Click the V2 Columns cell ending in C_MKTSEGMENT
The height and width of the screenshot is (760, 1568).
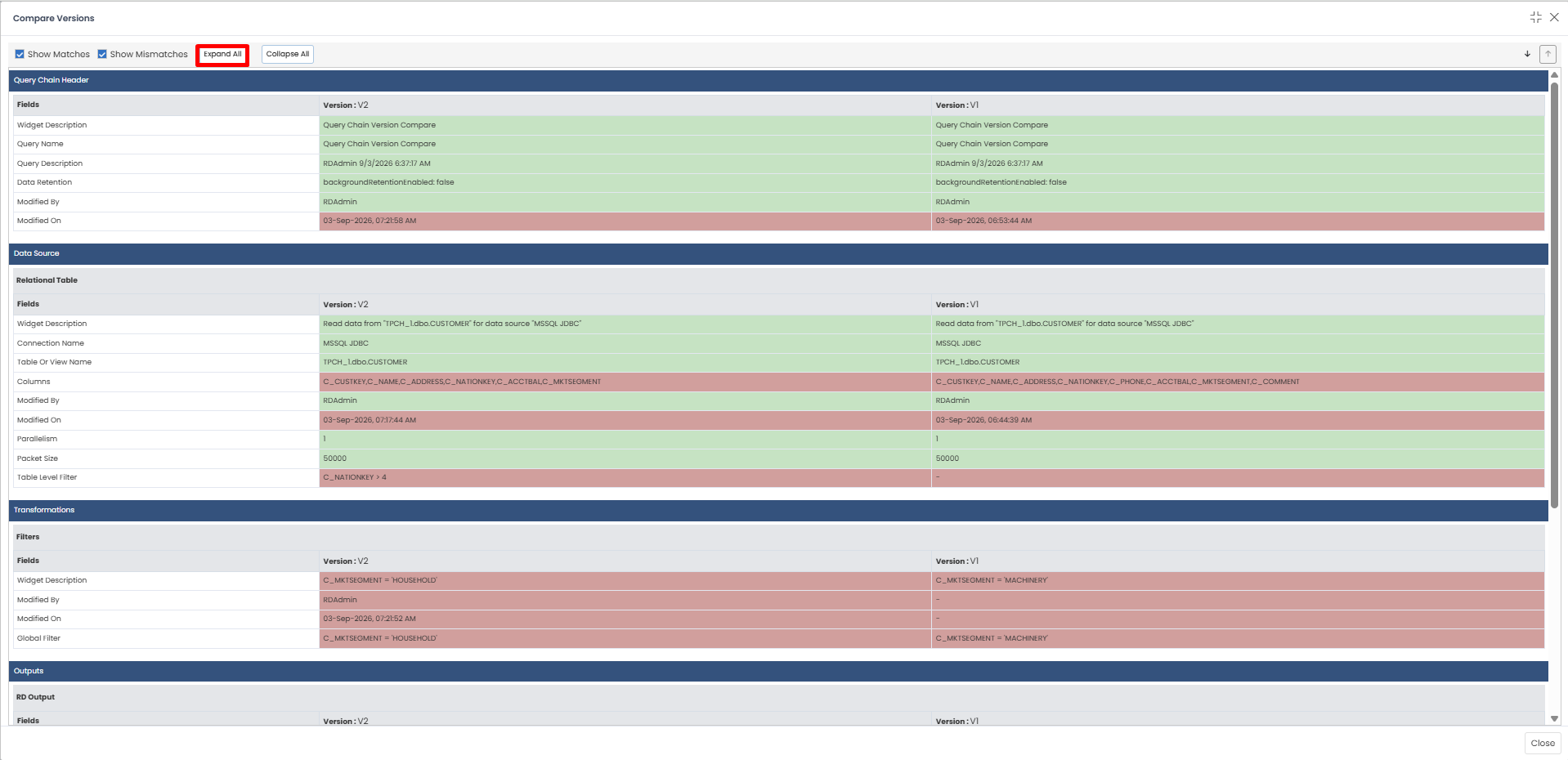(625, 382)
